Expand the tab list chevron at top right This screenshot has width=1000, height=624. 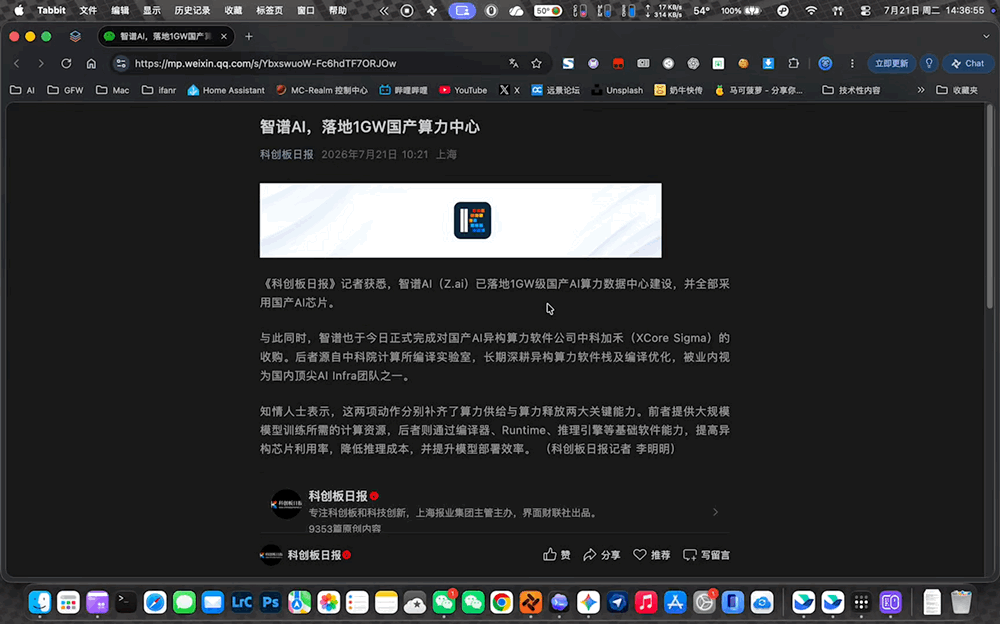coord(986,36)
